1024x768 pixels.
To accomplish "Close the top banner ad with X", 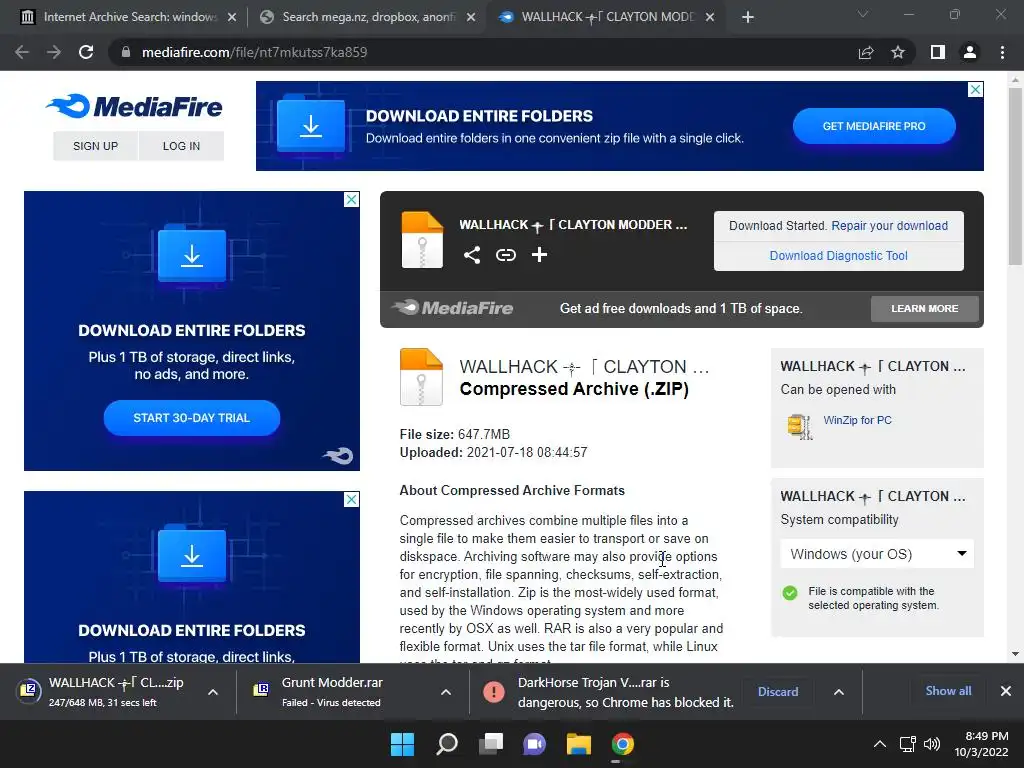I will pyautogui.click(x=975, y=89).
